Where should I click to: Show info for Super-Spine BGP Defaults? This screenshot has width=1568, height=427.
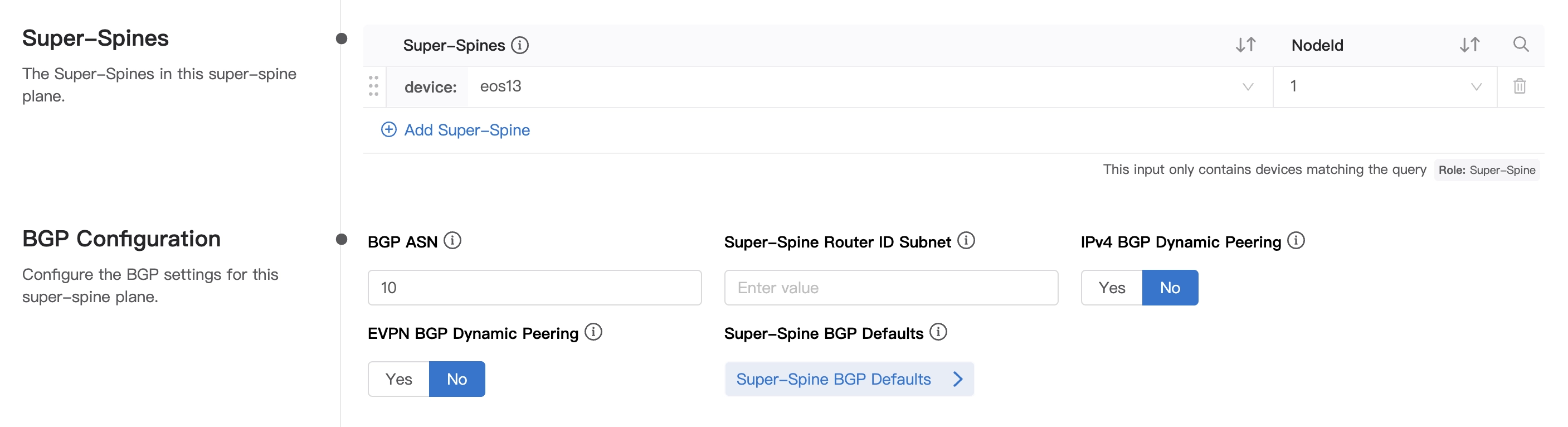(x=938, y=333)
